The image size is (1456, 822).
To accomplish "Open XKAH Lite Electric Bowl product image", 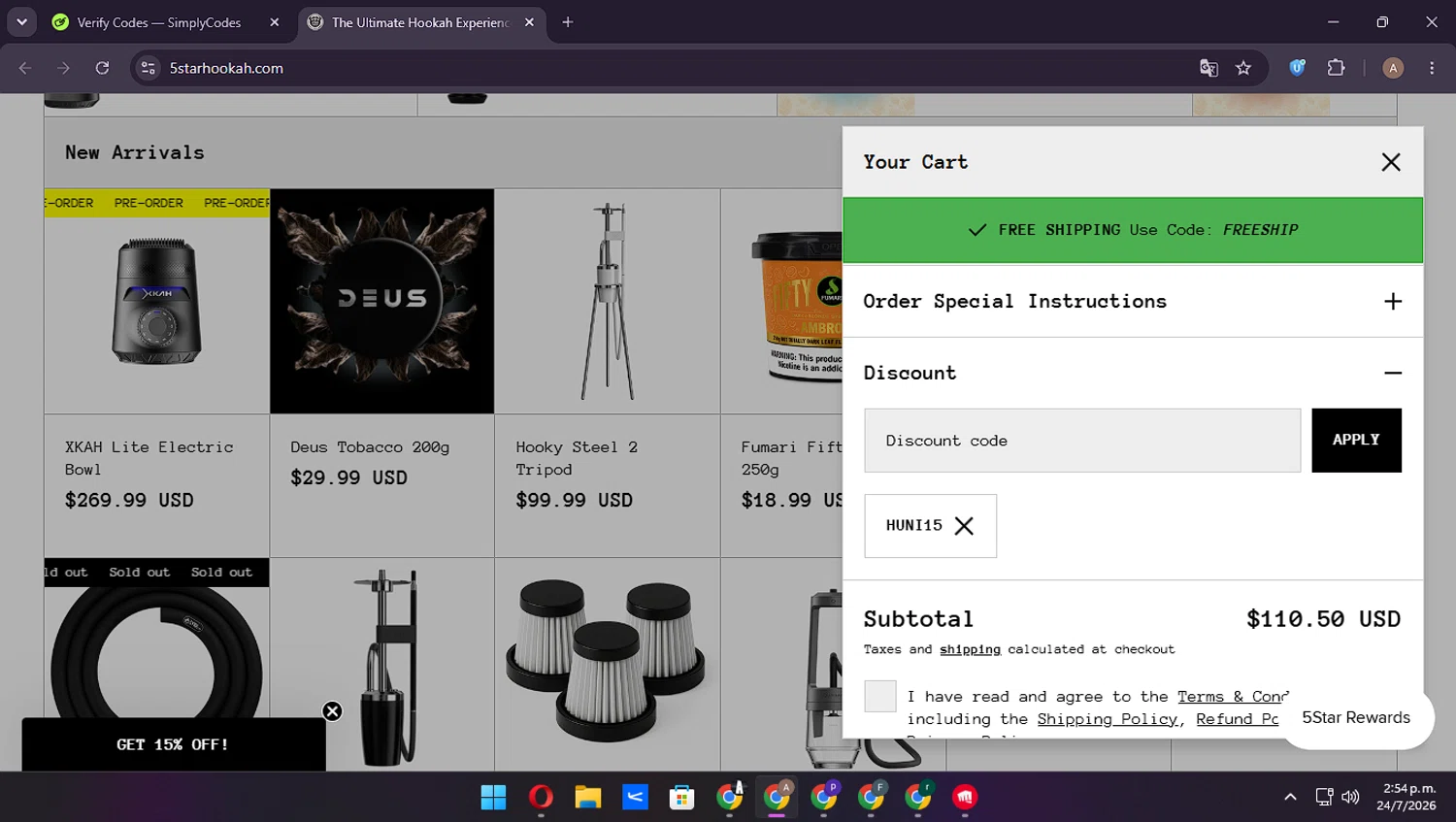I will tap(157, 301).
